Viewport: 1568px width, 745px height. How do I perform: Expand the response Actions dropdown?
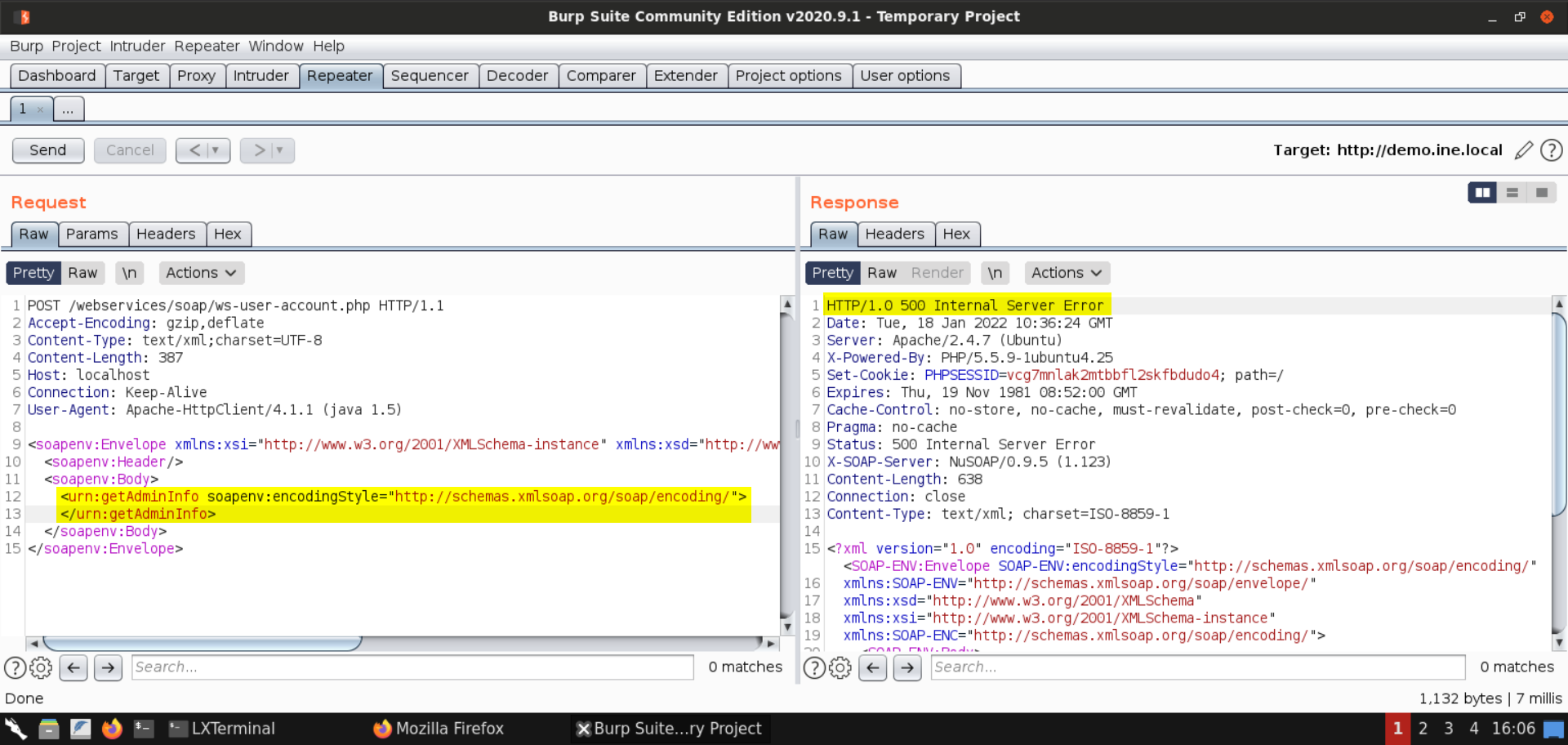[1066, 273]
